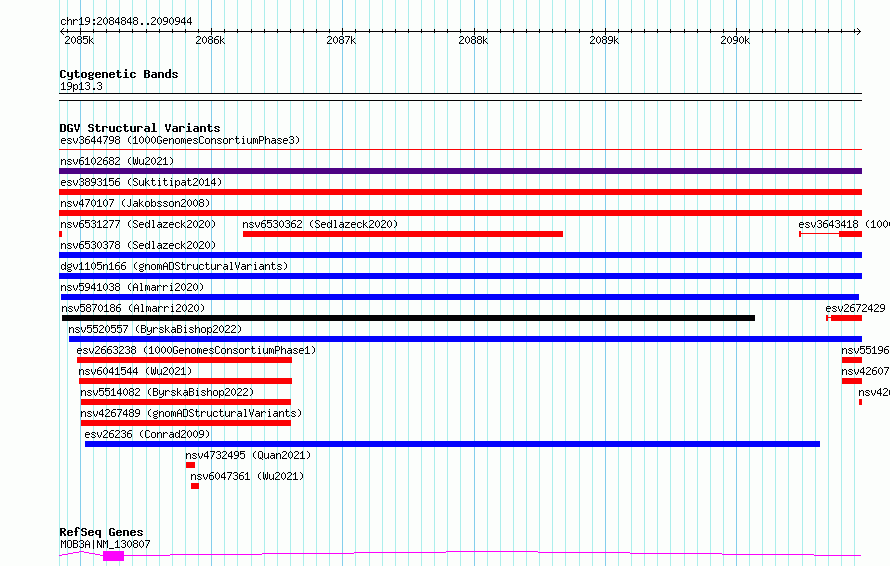The height and width of the screenshot is (566, 890).
Task: Open the DGV Structural Variants track title
Action: (140, 128)
